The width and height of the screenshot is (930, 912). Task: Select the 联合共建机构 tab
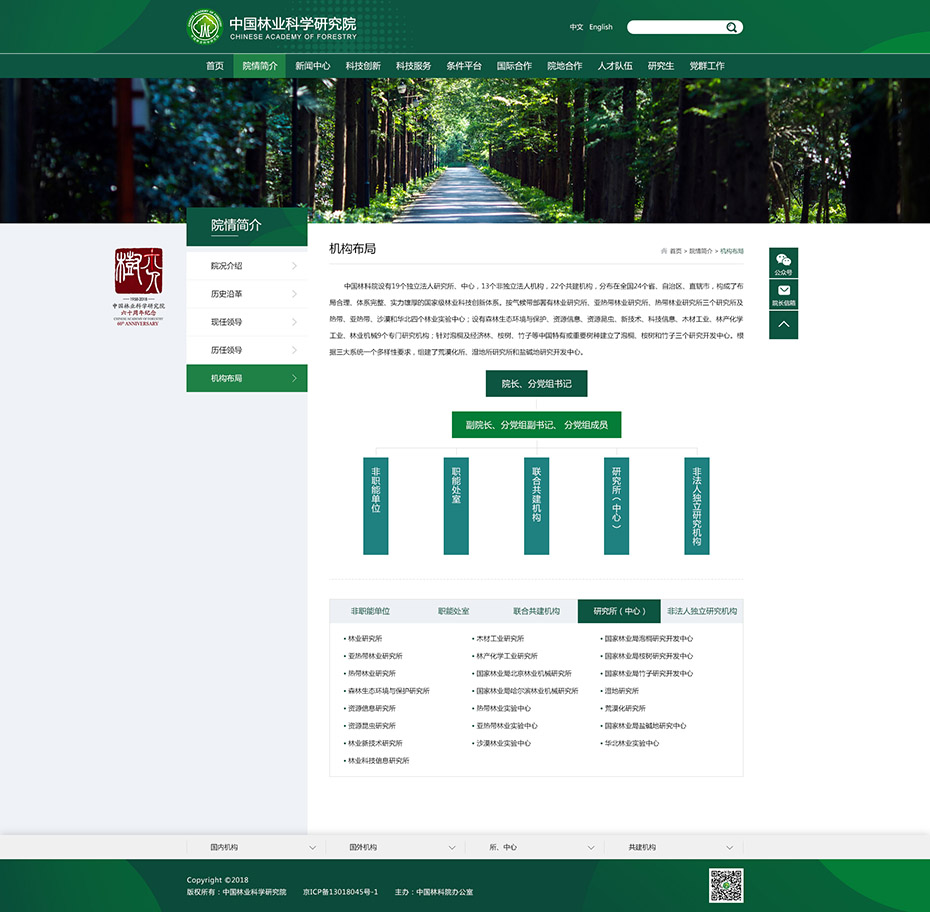pyautogui.click(x=536, y=611)
